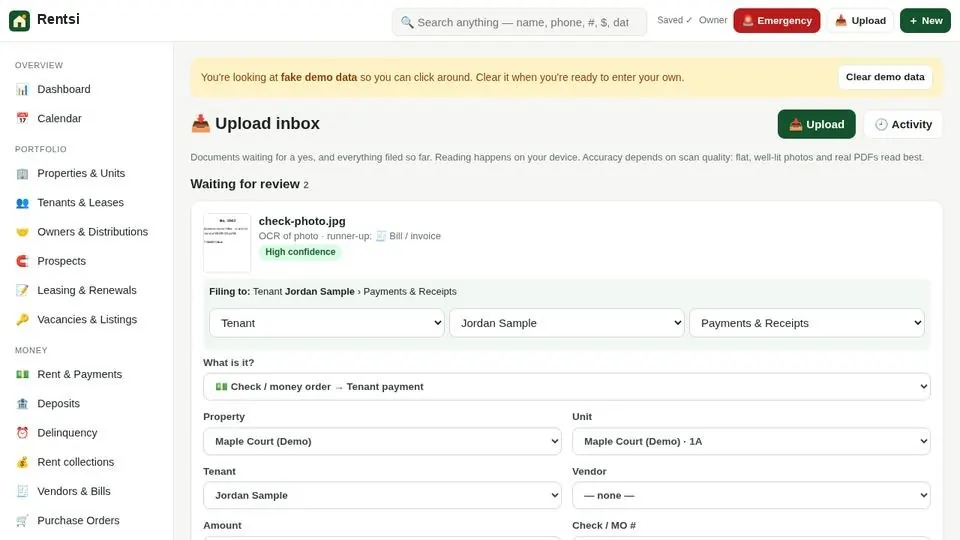Click the check-photo.jpg file name

coord(302,221)
